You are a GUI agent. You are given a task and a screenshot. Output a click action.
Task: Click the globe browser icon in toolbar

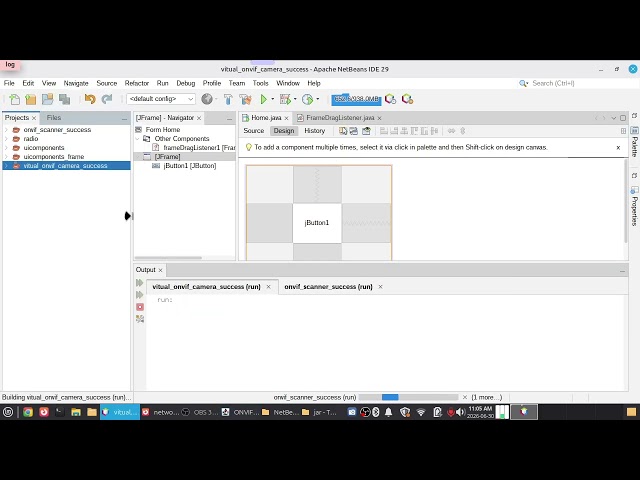207,99
